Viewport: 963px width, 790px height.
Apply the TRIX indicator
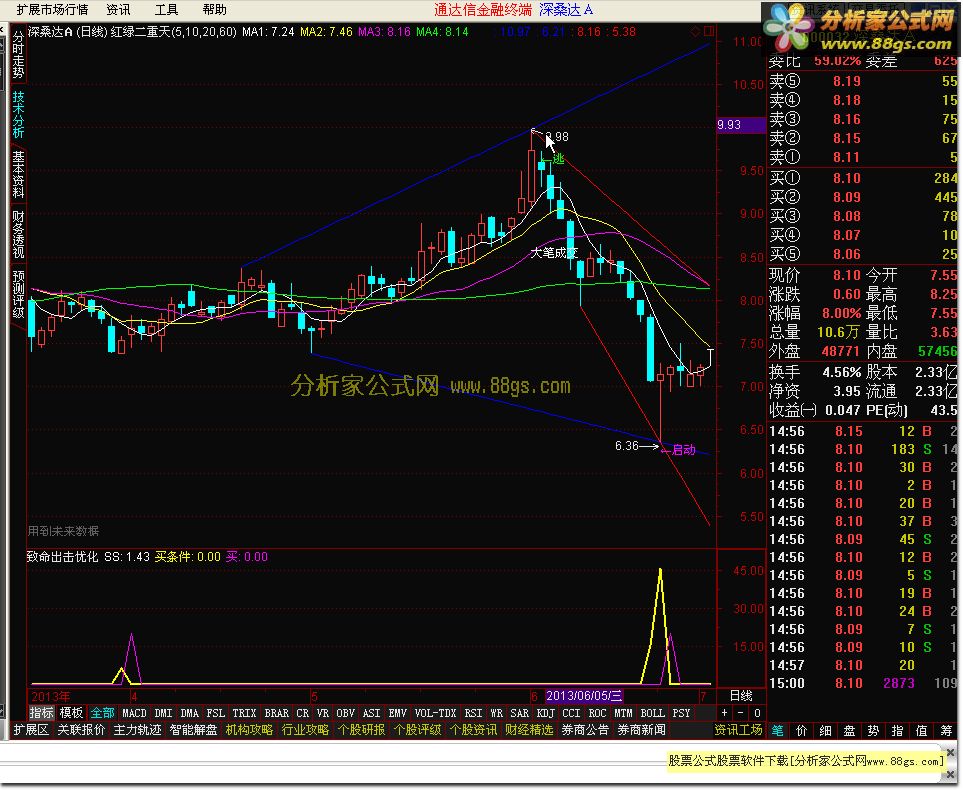244,713
